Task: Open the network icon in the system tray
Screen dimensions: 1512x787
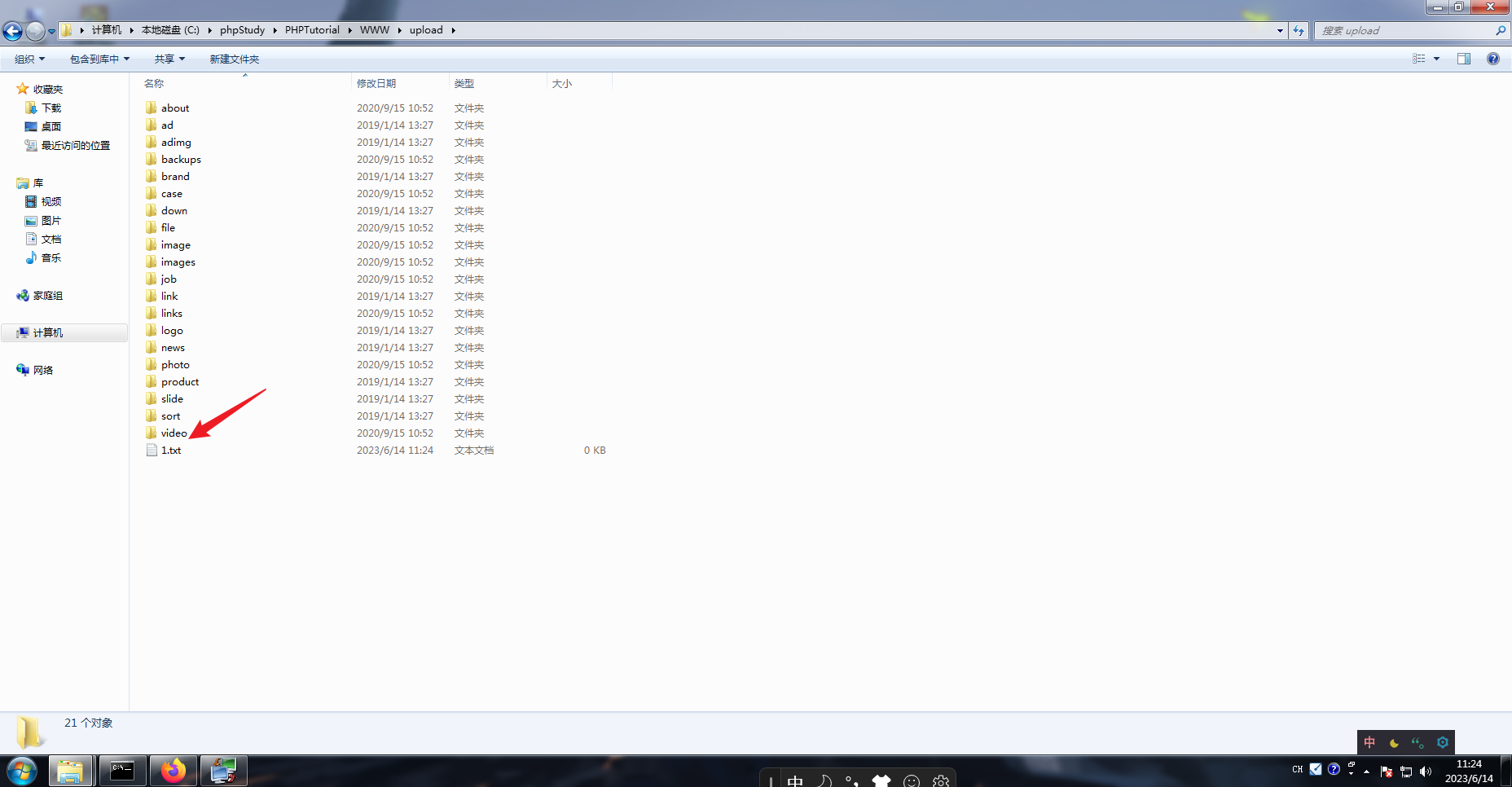Action: click(x=1406, y=771)
